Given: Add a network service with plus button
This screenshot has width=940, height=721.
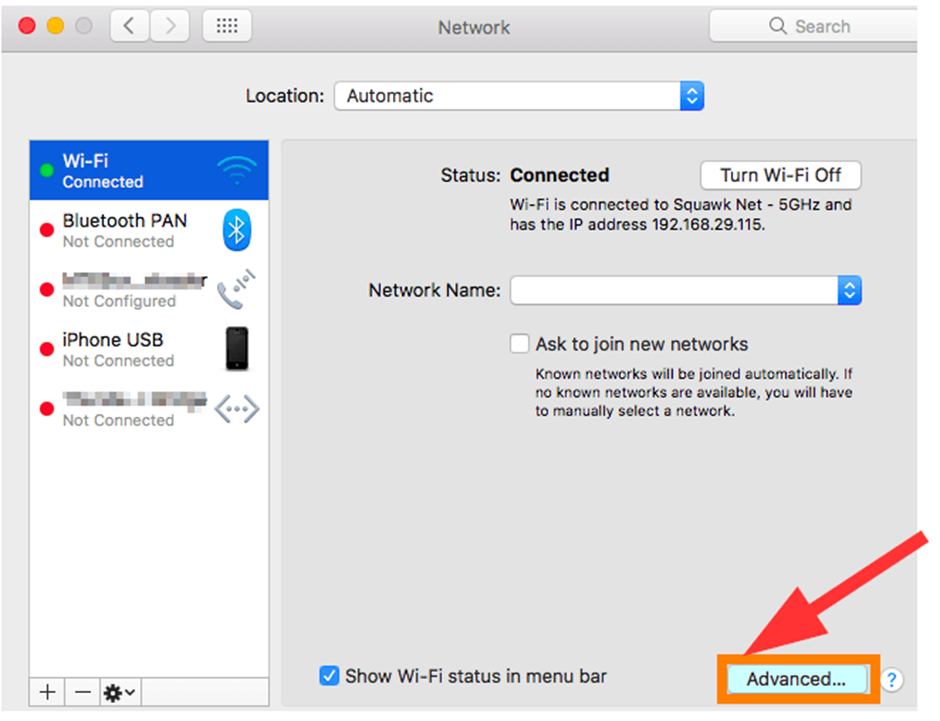Looking at the screenshot, I should click(x=47, y=692).
